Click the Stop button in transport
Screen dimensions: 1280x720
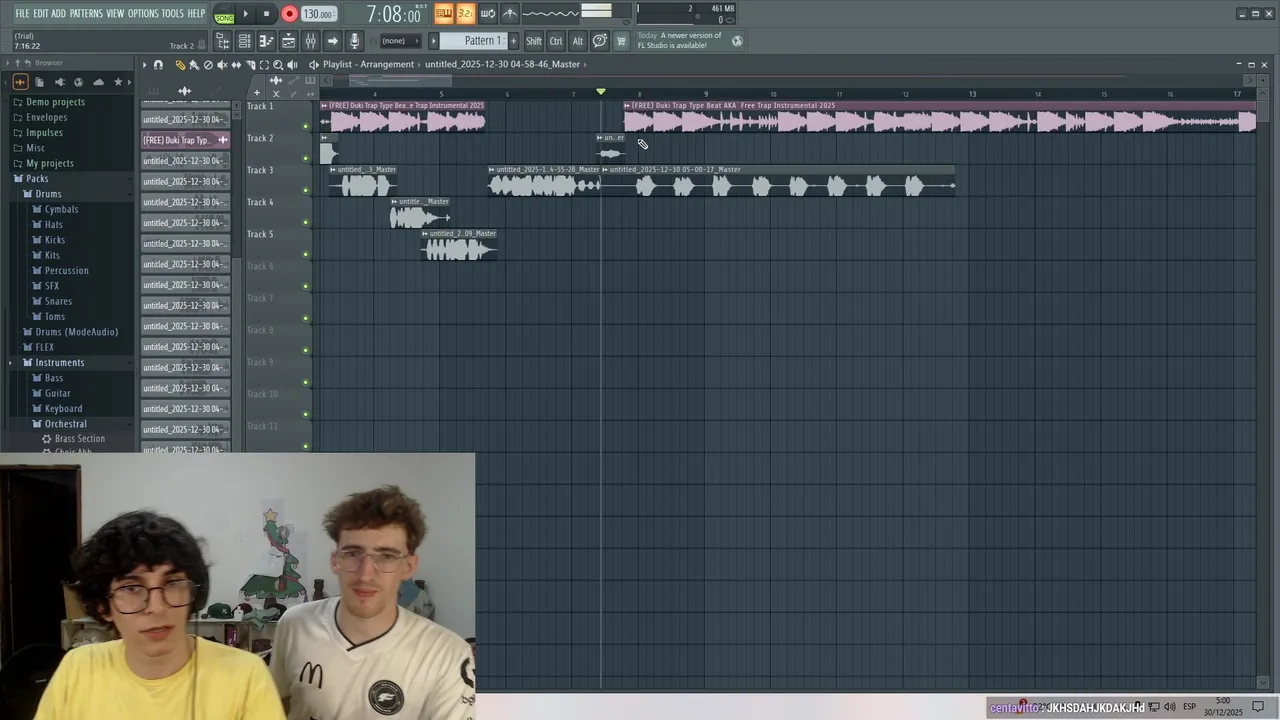pyautogui.click(x=266, y=14)
